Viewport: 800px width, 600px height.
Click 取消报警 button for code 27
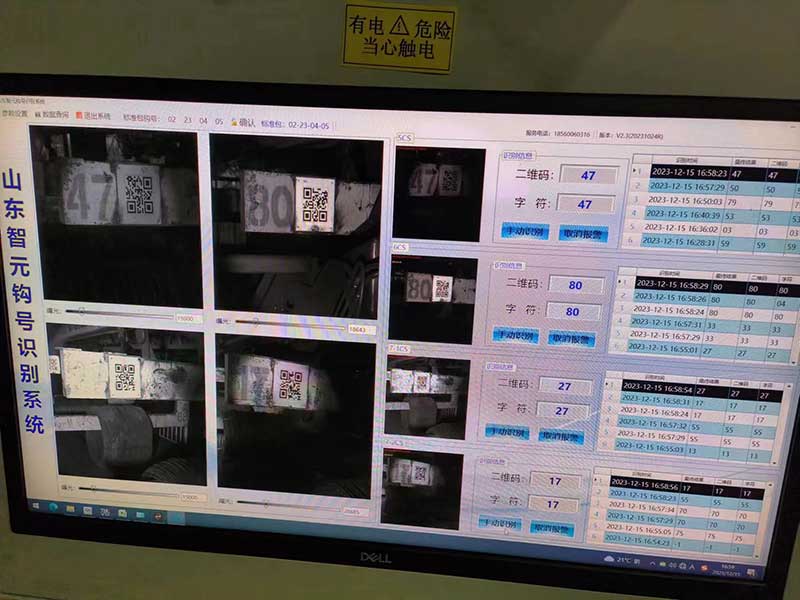tap(562, 436)
